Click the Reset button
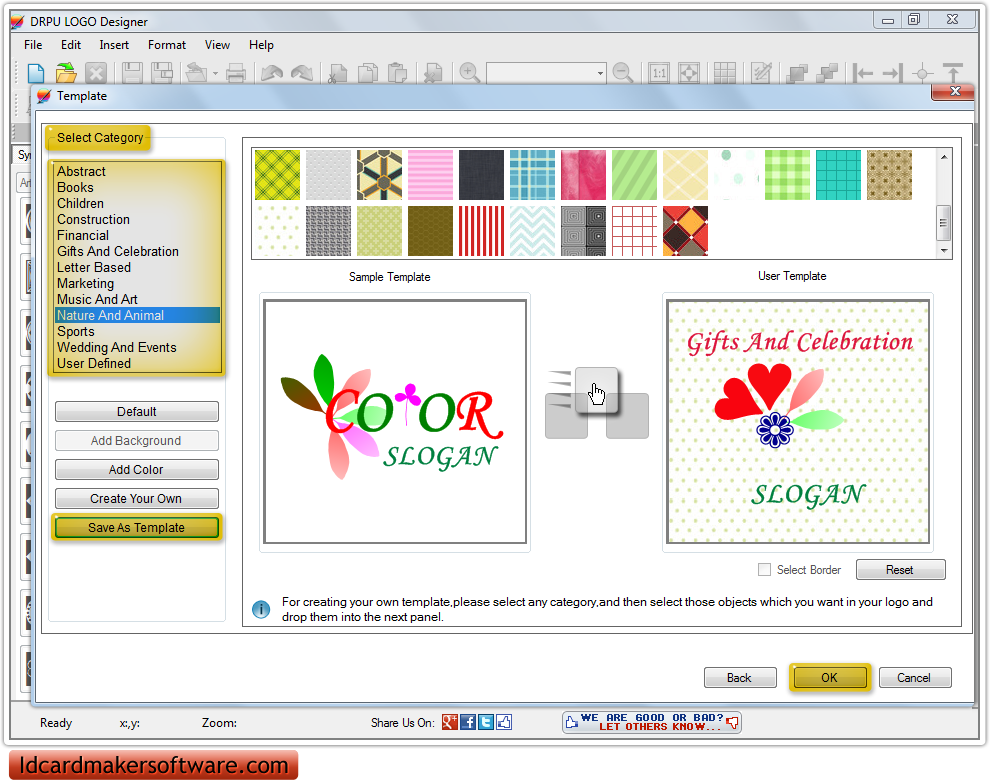The width and height of the screenshot is (990, 780). (899, 570)
